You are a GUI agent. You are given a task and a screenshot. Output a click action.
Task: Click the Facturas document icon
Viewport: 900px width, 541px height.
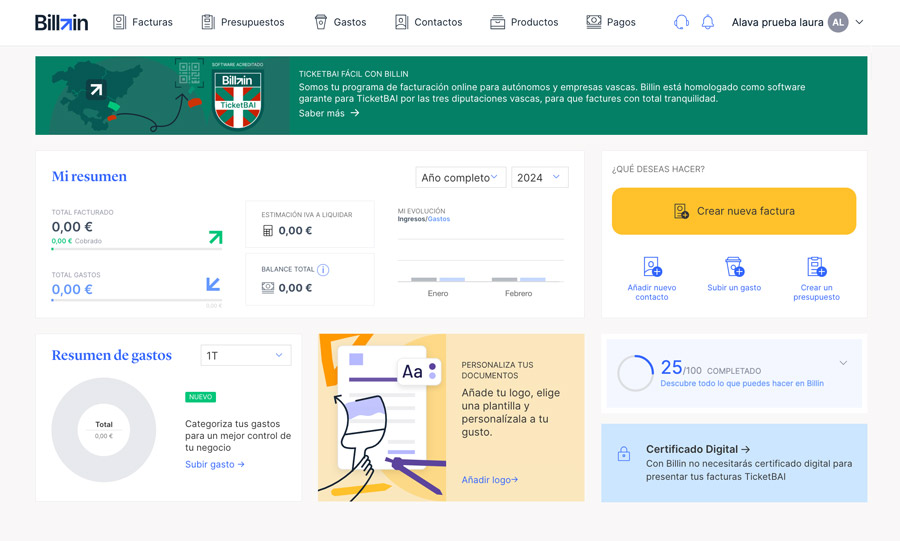click(x=119, y=22)
